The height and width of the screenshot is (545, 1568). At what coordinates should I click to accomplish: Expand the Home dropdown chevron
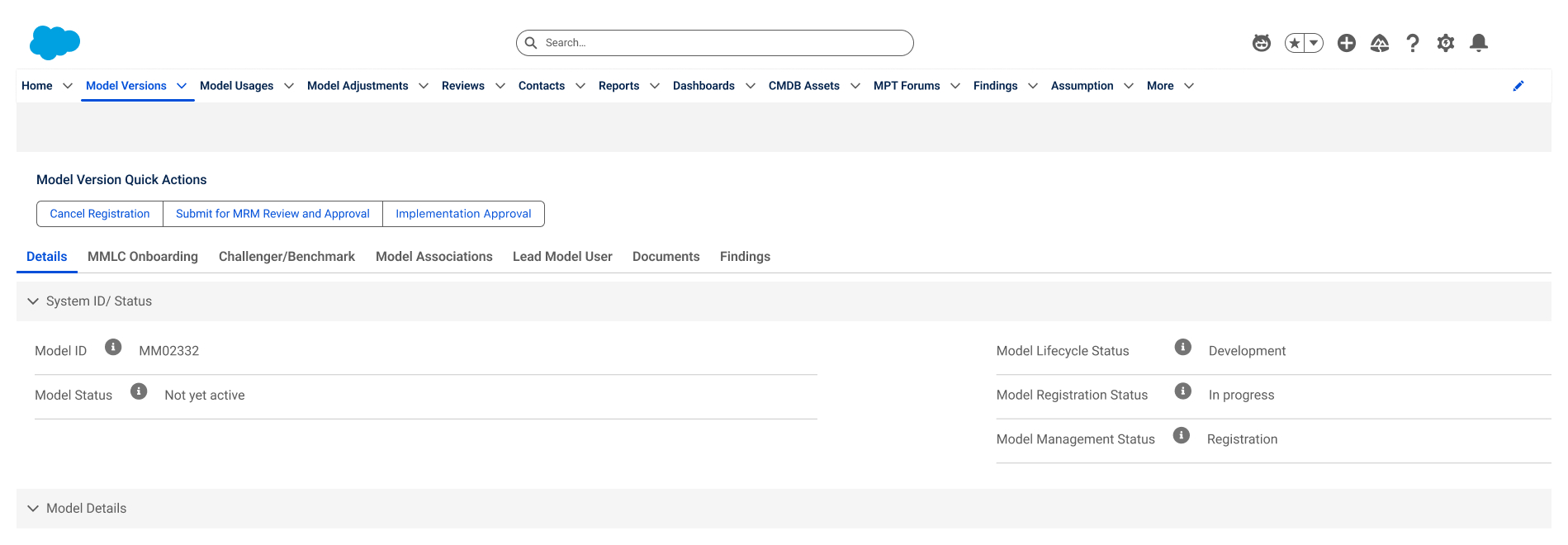click(68, 86)
